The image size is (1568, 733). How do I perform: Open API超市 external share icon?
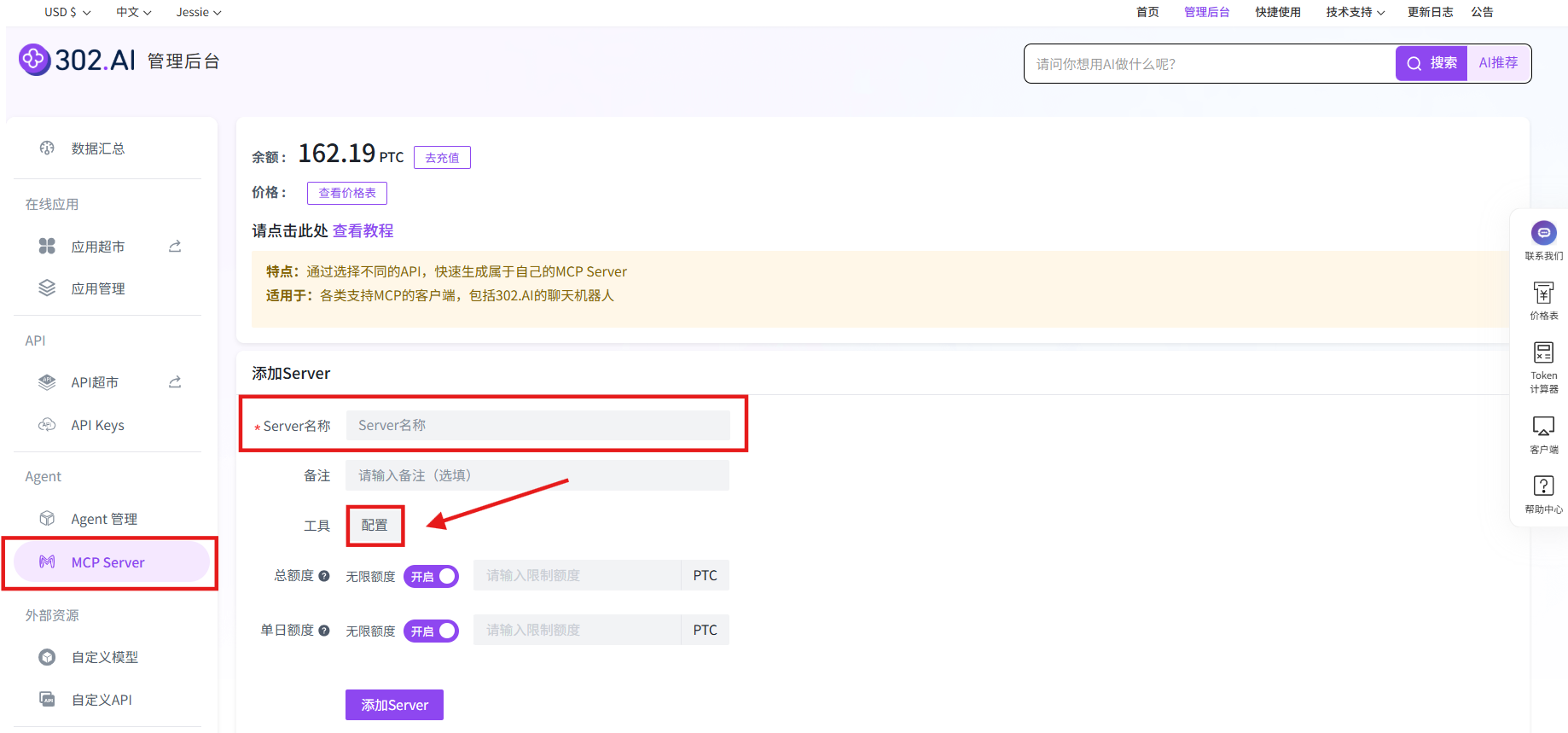point(175,382)
